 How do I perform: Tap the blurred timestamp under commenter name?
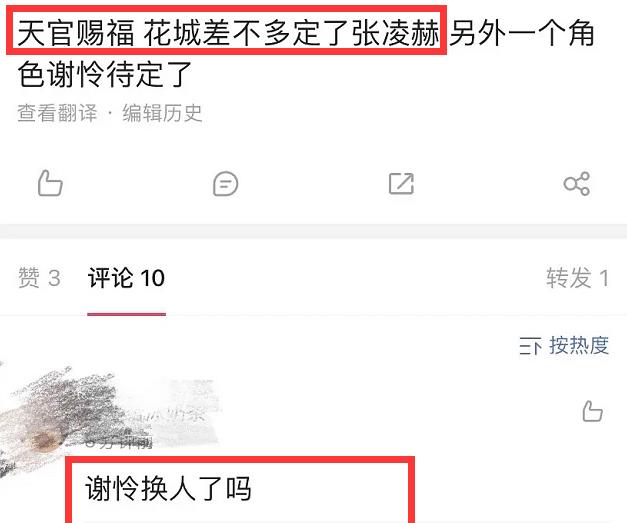pos(119,443)
